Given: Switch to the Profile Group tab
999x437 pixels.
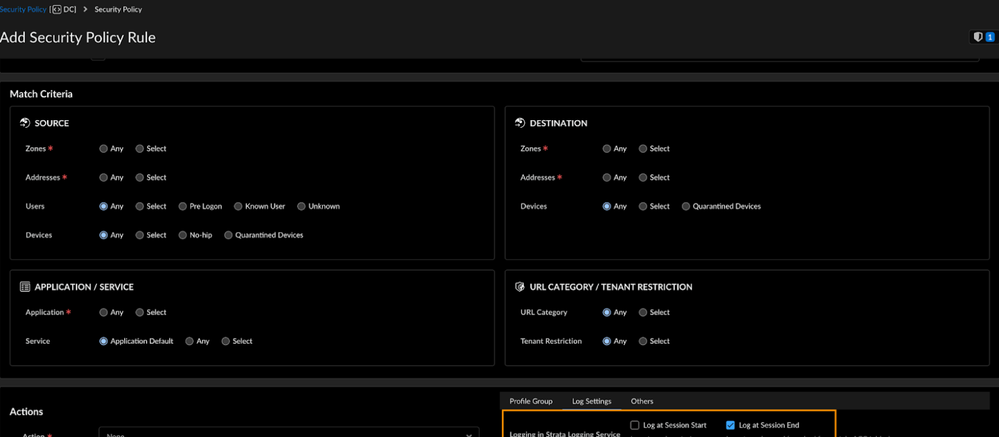Looking at the screenshot, I should [530, 401].
